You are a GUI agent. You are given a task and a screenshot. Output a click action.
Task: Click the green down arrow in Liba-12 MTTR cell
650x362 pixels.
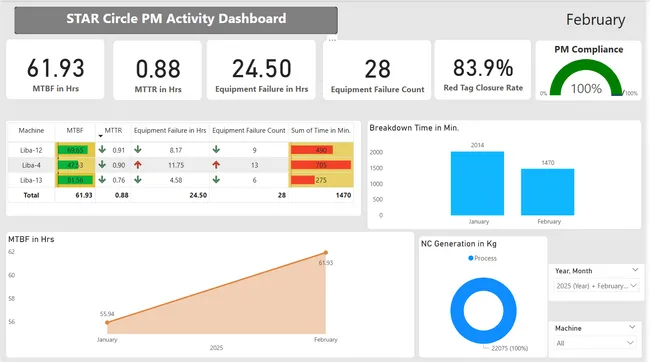click(x=102, y=150)
